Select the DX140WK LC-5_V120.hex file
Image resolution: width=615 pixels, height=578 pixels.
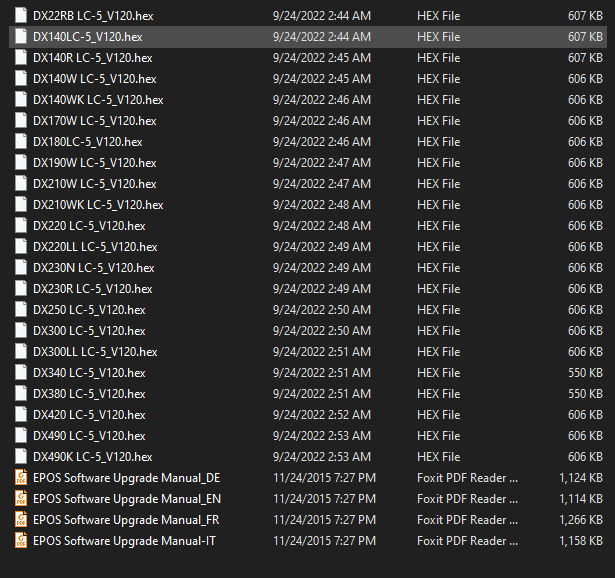click(x=98, y=100)
